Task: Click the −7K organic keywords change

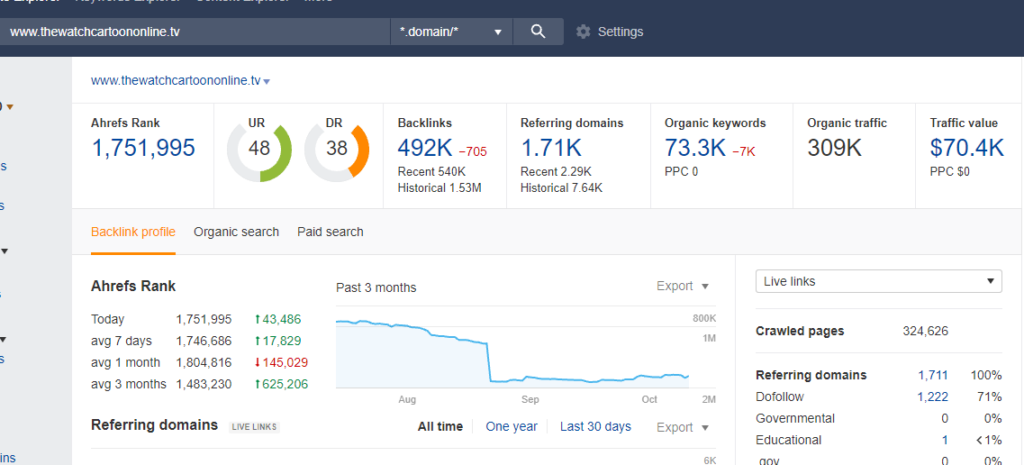Action: pyautogui.click(x=743, y=152)
